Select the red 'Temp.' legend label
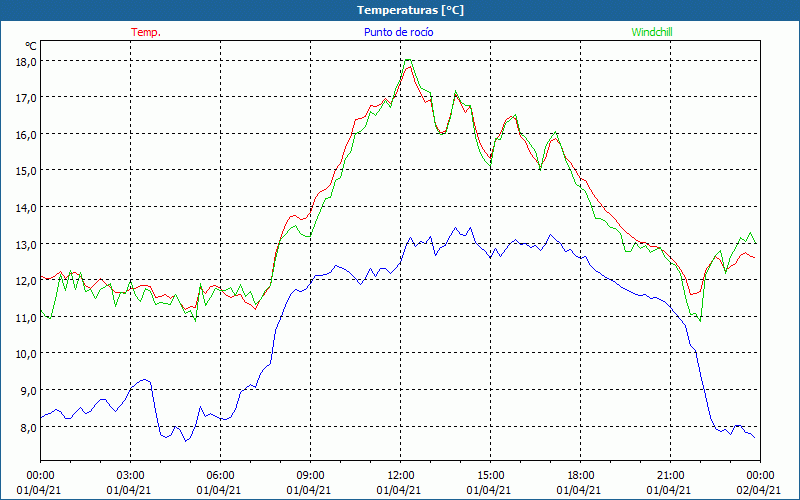 pyautogui.click(x=146, y=32)
